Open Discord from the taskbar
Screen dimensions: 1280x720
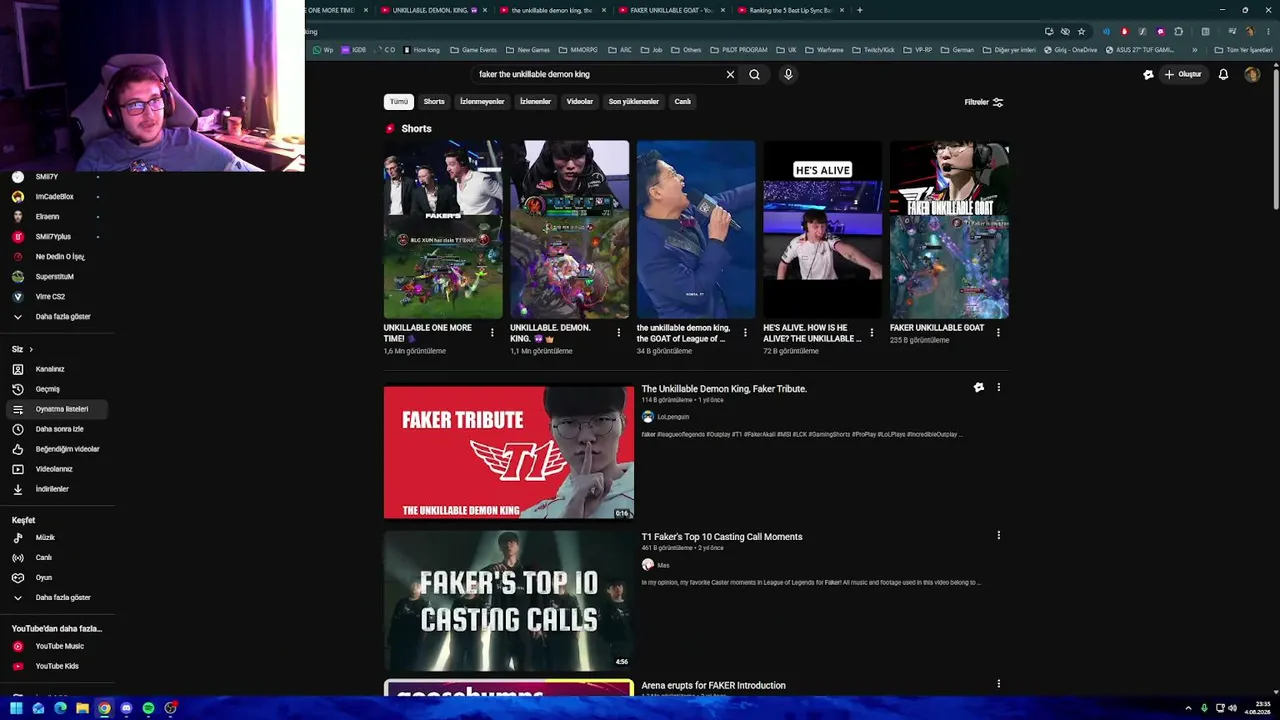coord(126,708)
